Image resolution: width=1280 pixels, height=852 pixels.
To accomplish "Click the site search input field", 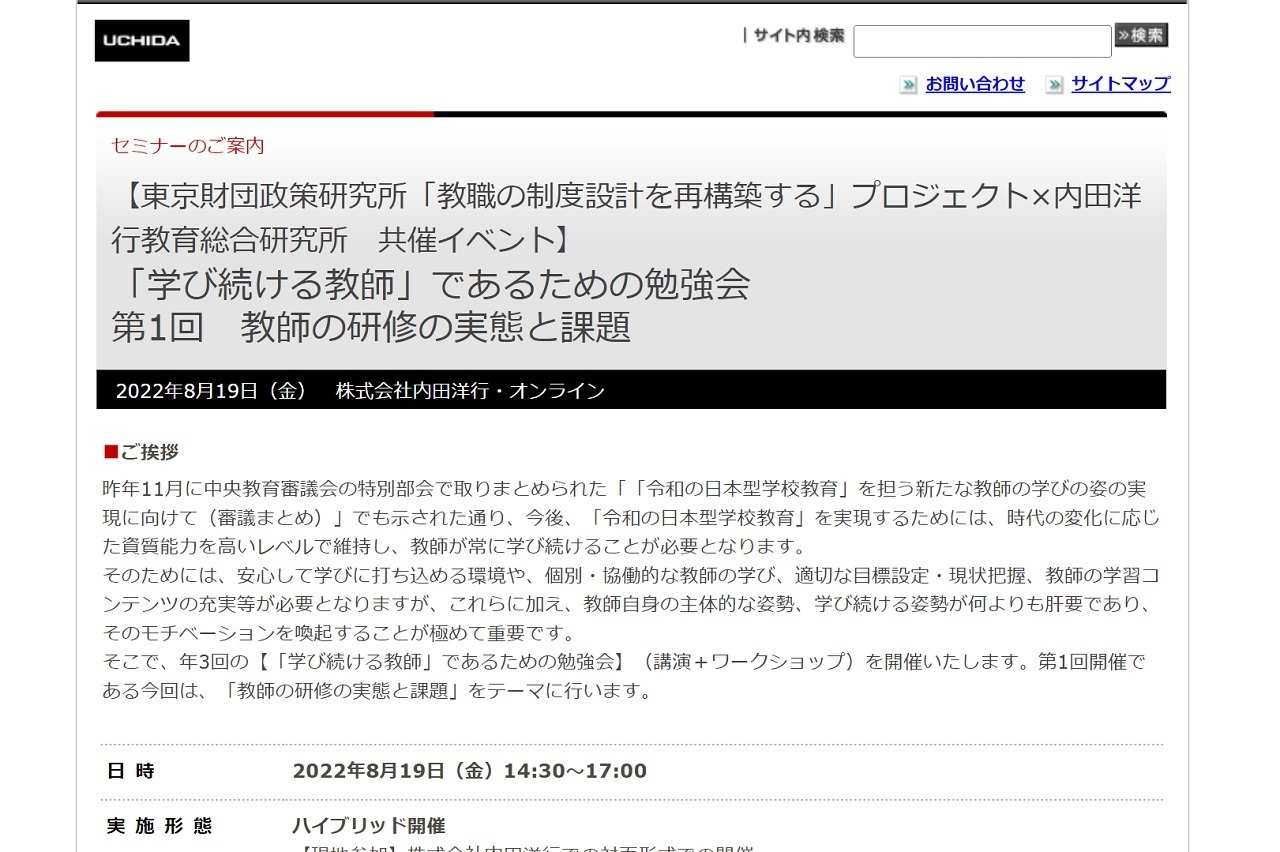I will pos(982,41).
